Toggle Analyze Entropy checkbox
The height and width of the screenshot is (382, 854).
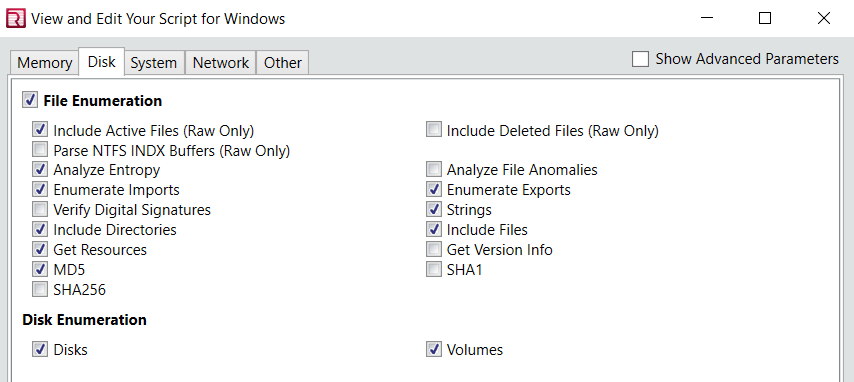[40, 169]
